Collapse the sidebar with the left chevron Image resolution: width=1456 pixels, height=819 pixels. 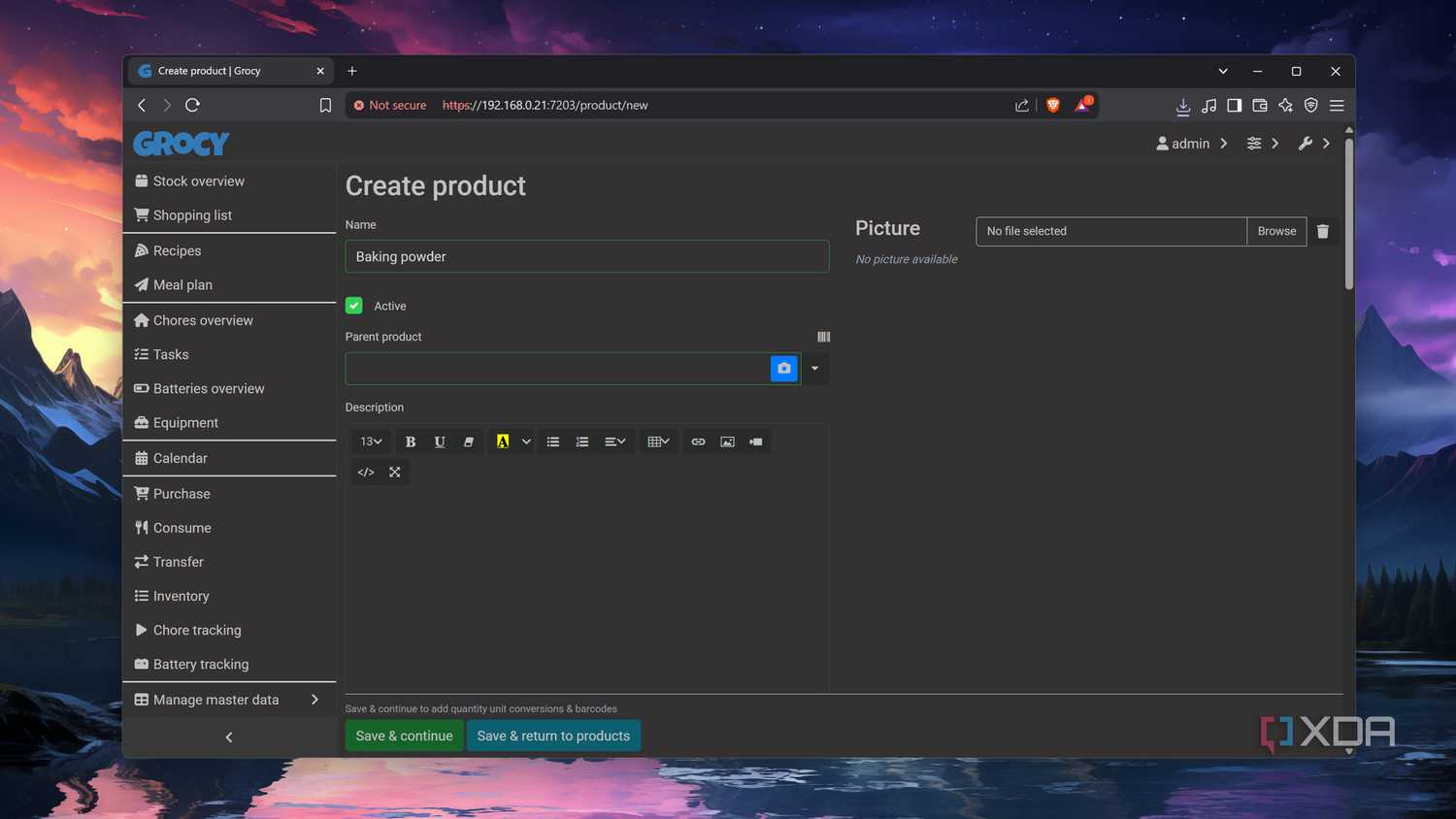point(229,737)
